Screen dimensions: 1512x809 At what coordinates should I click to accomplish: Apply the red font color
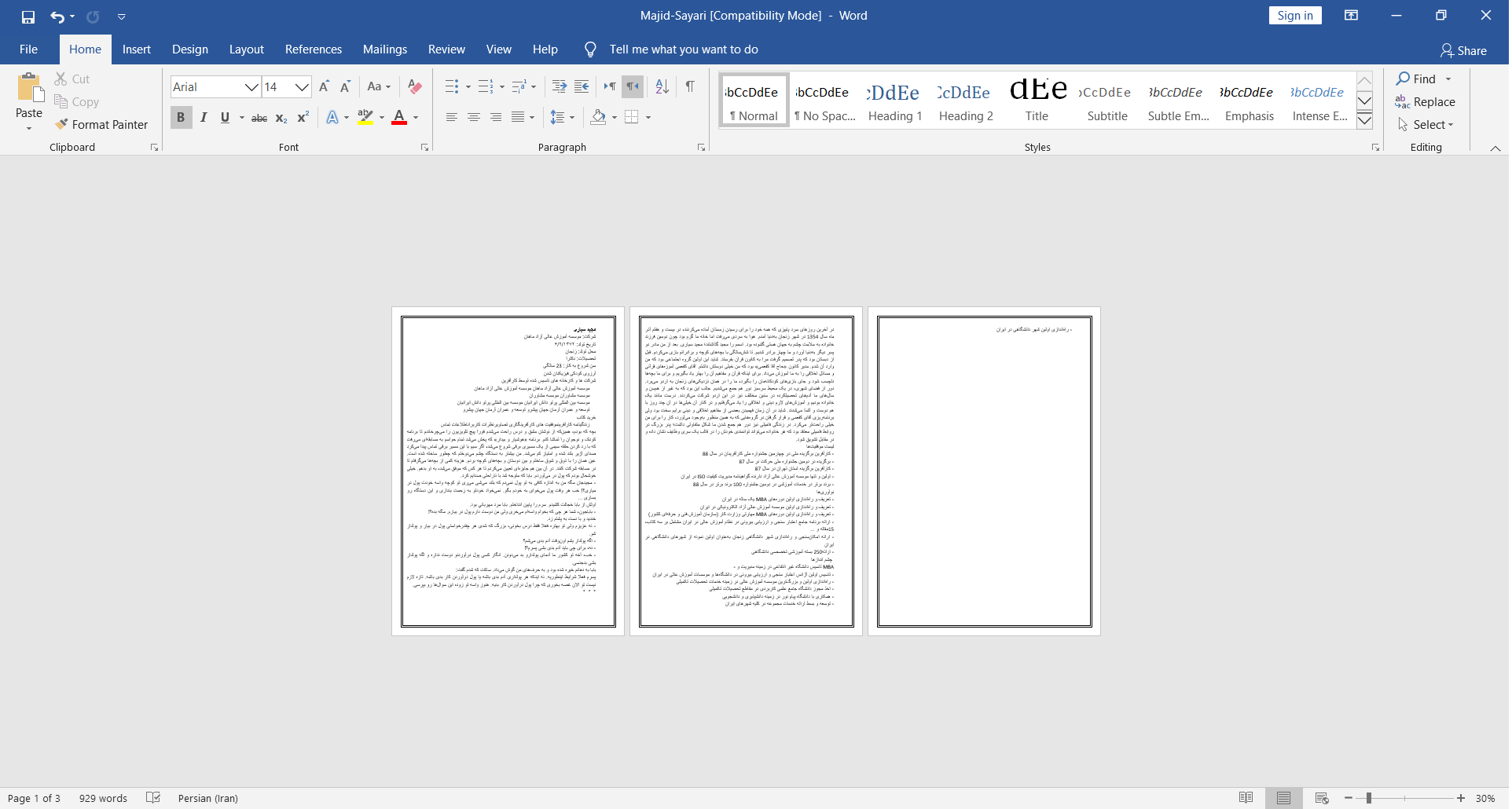[399, 117]
